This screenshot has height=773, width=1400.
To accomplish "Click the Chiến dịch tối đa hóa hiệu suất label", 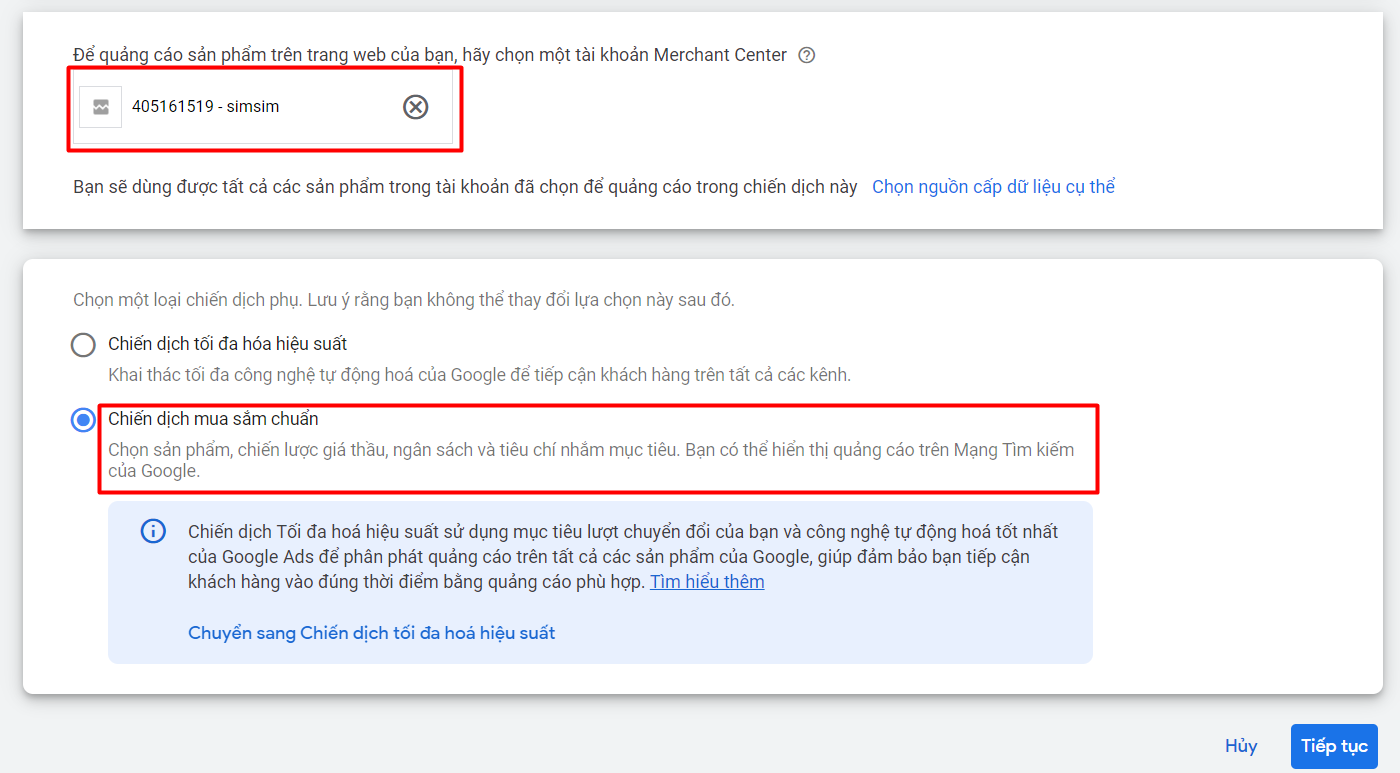I will 228,344.
